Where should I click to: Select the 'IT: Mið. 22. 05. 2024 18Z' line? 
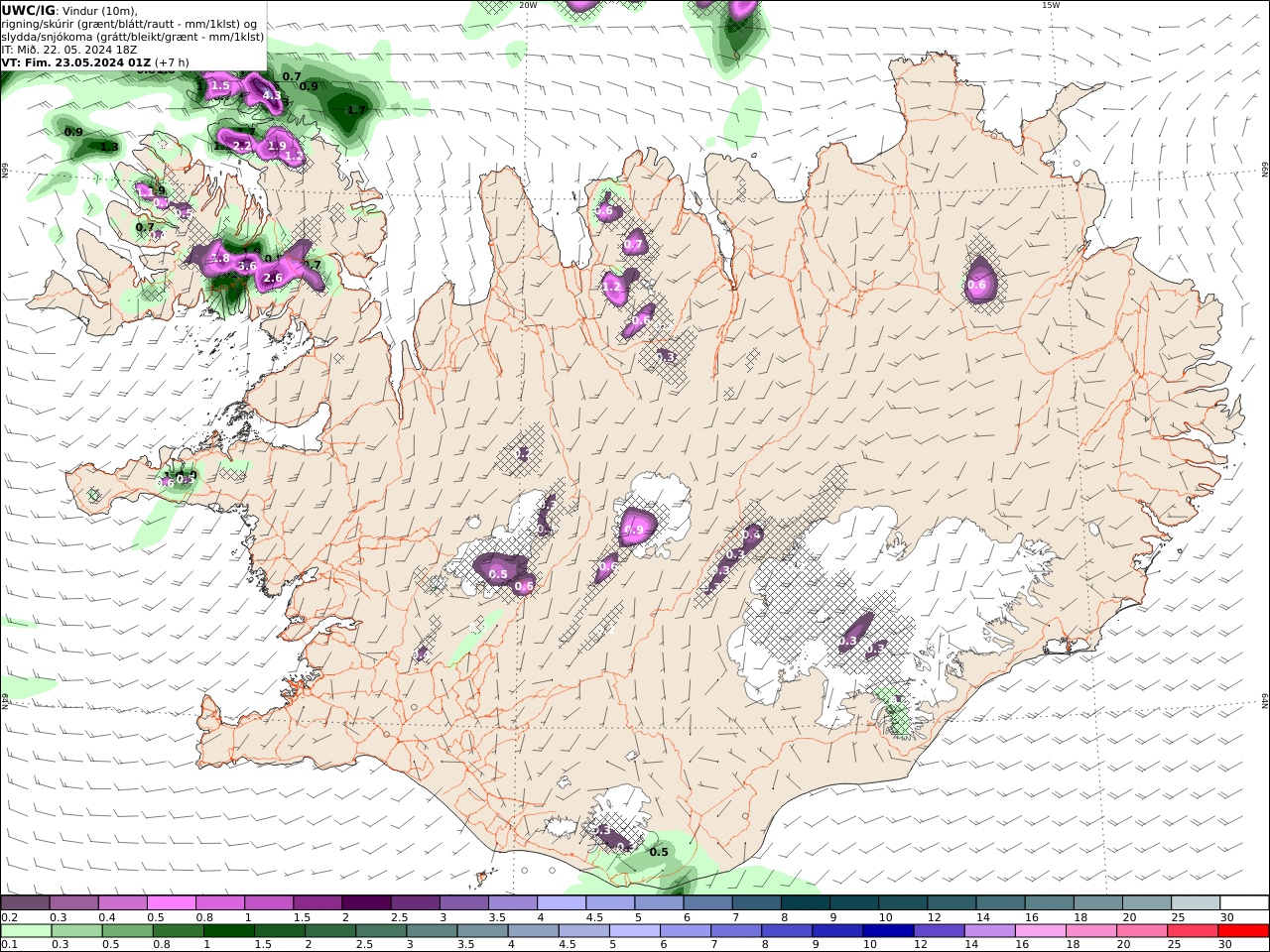click(68, 50)
